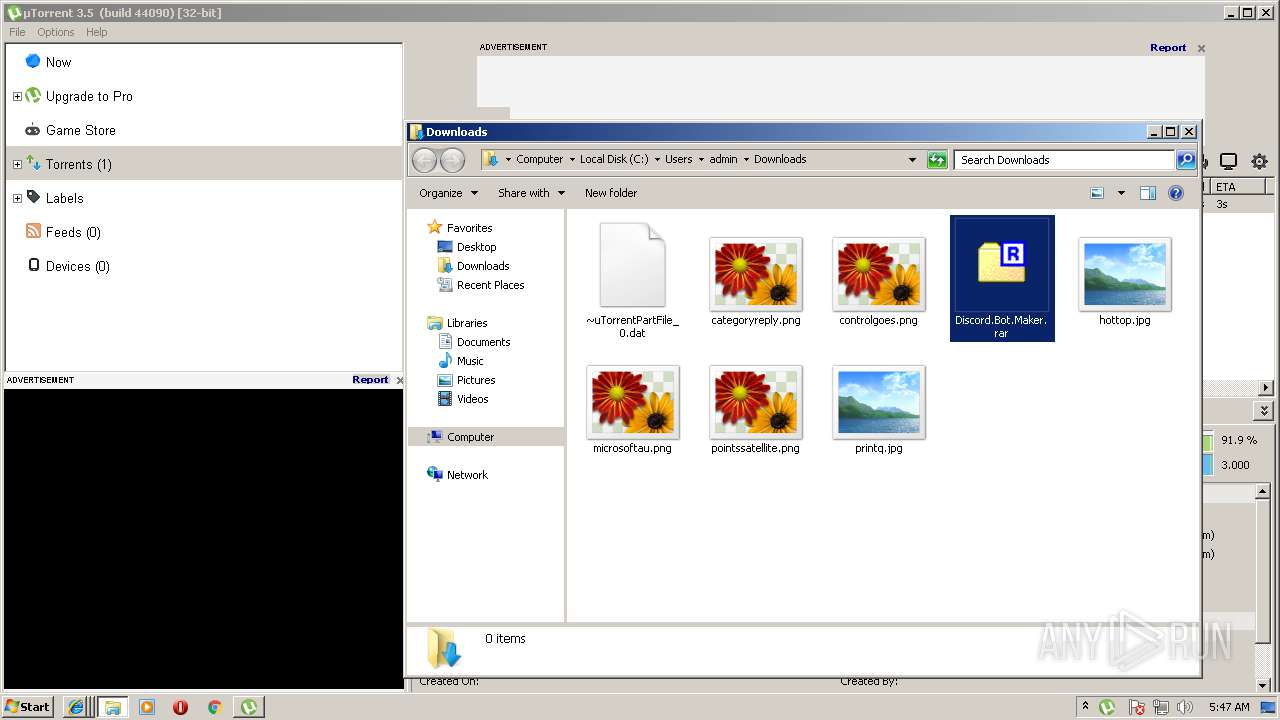Select Torrents (1) in sidebar
Screen dimensions: 1280x720
click(x=78, y=164)
